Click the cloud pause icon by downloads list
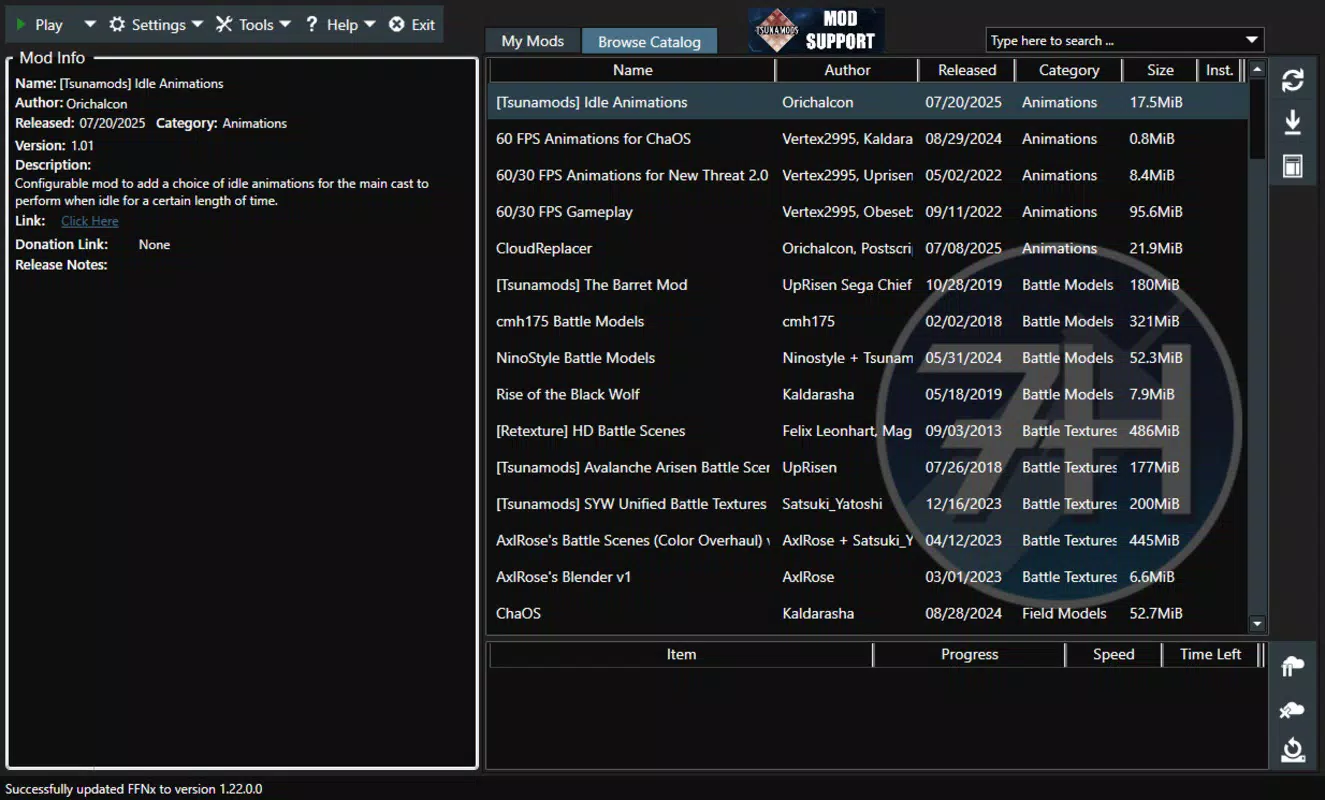Screen dimensions: 1325x800 pyautogui.click(x=1293, y=666)
